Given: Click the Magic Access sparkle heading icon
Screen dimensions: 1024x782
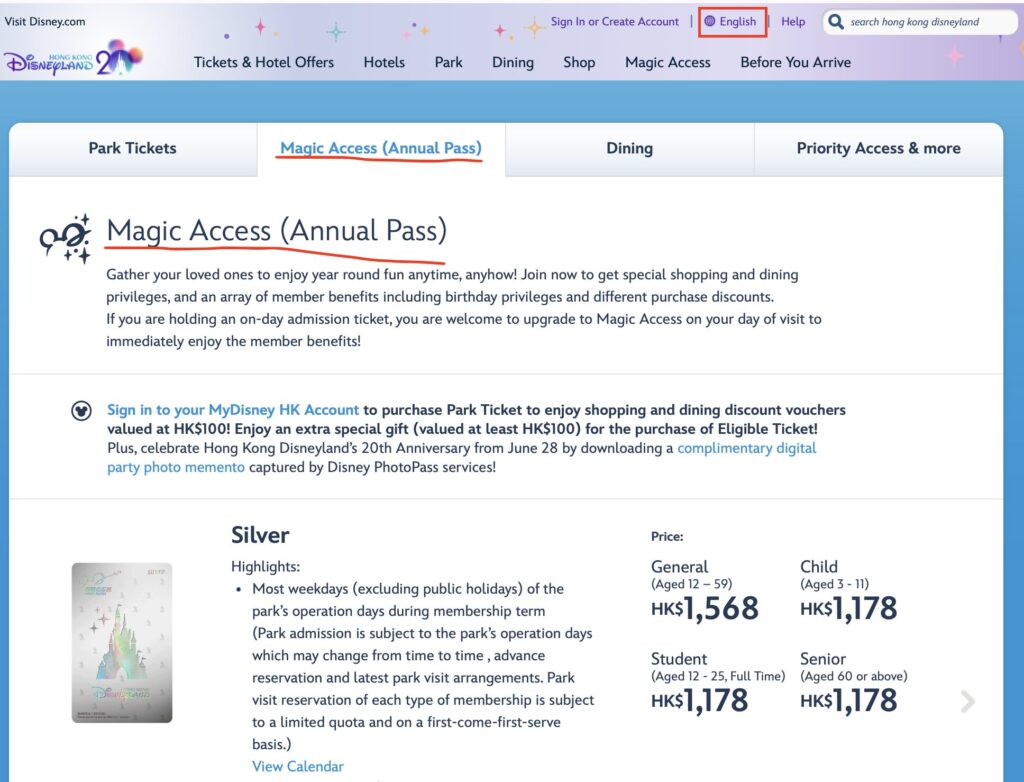Looking at the screenshot, I should pyautogui.click(x=65, y=238).
